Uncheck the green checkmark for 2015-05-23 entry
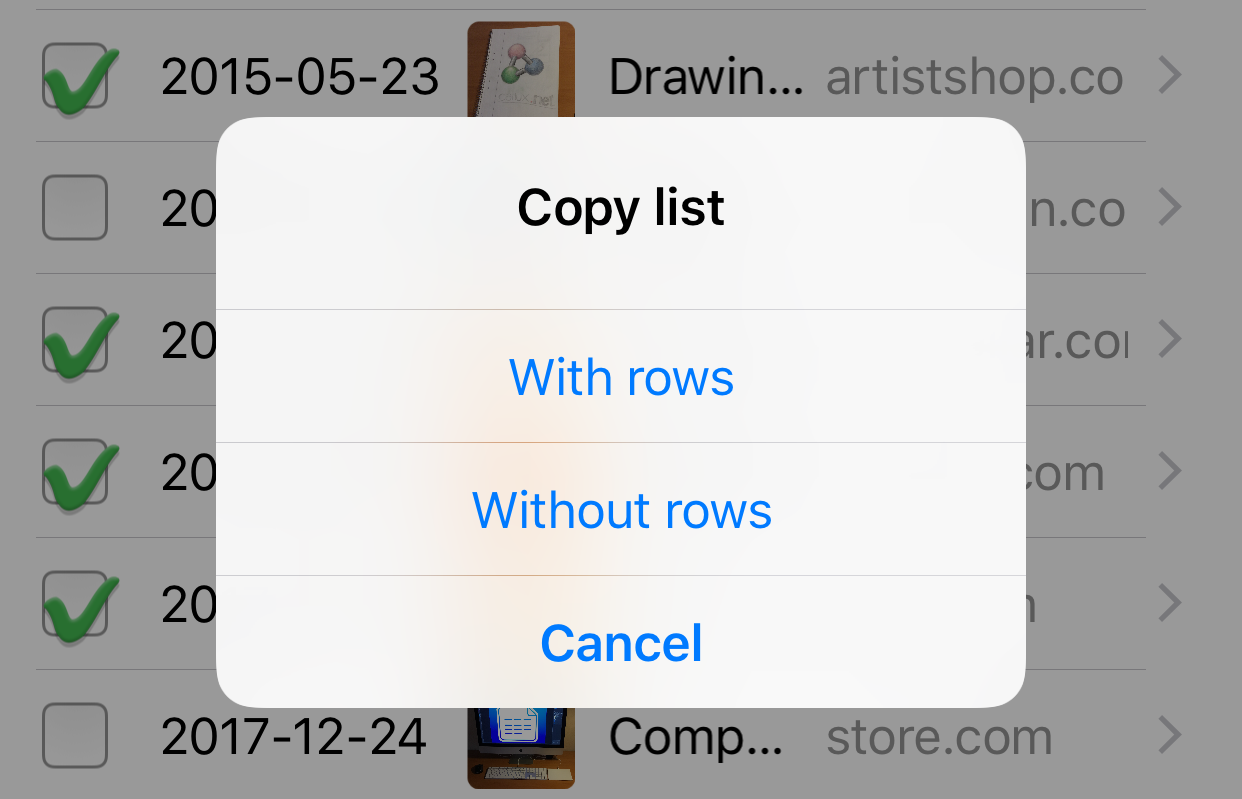The height and width of the screenshot is (799, 1242). tap(76, 77)
